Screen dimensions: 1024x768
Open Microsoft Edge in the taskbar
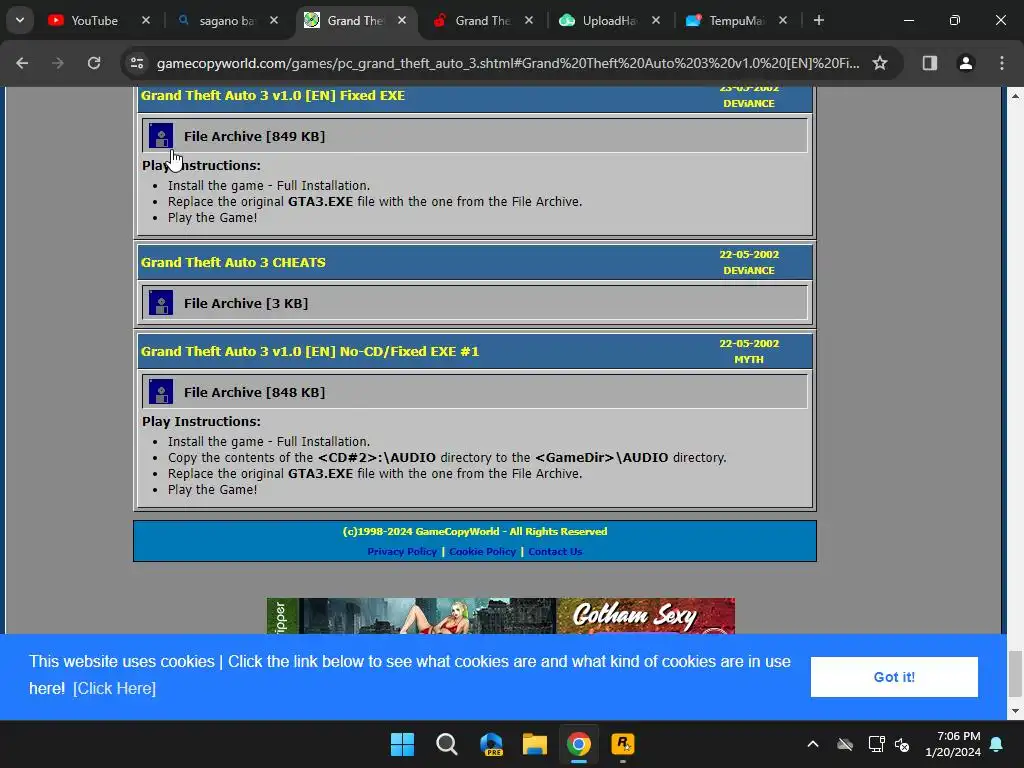tap(491, 744)
